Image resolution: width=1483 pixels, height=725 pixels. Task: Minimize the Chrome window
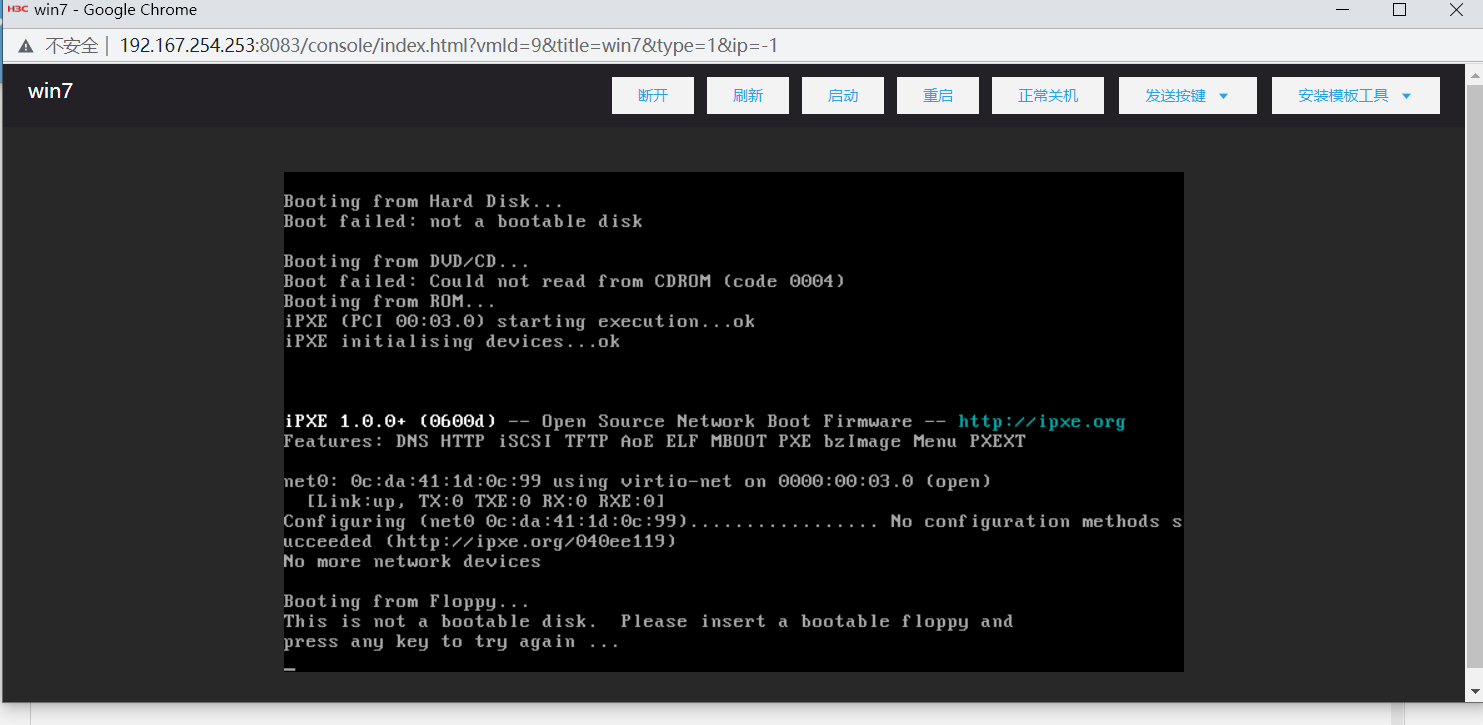tap(1343, 10)
